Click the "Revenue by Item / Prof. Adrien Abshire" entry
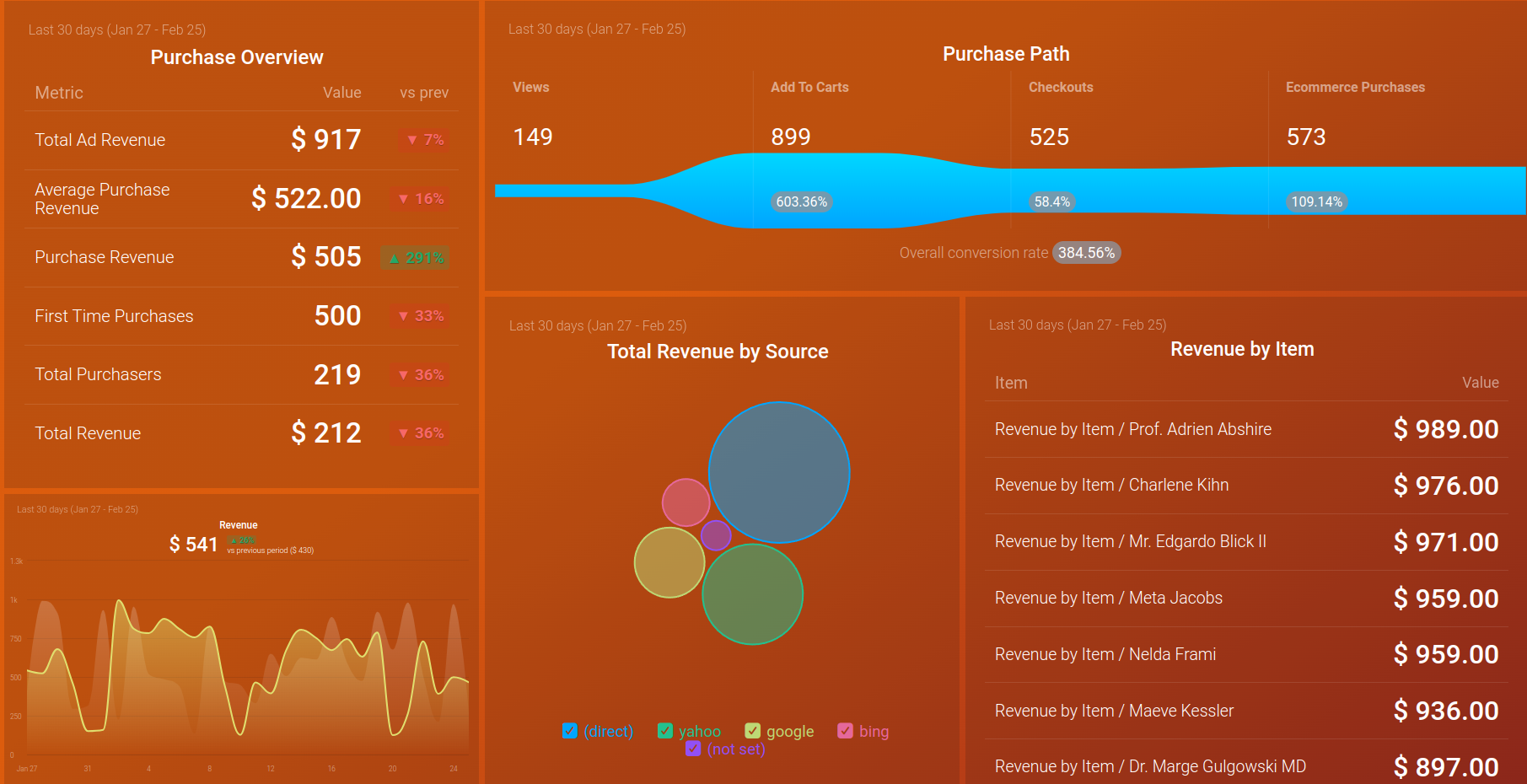1527x784 pixels. [x=1132, y=429]
